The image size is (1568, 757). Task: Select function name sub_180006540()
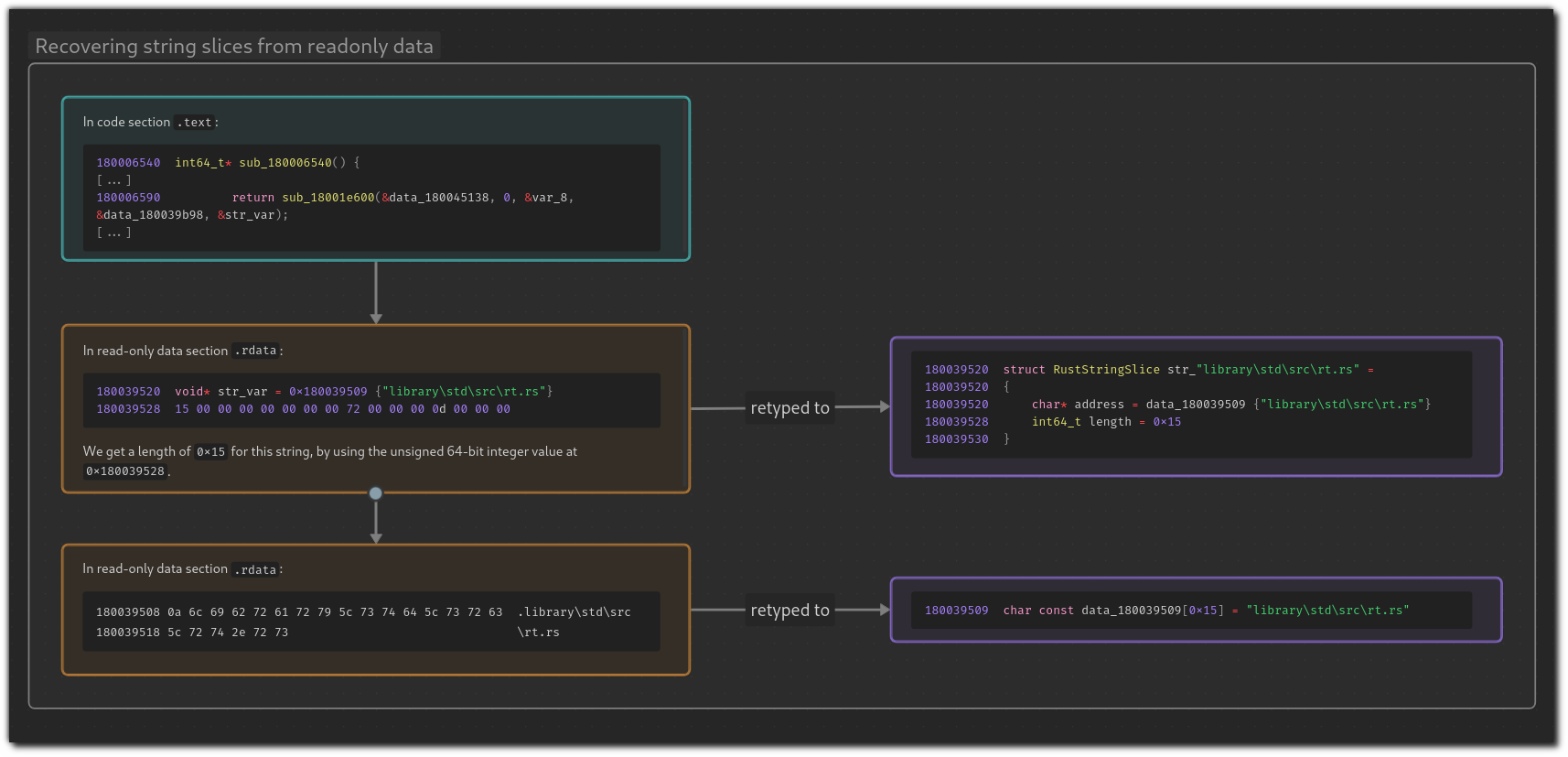293,163
